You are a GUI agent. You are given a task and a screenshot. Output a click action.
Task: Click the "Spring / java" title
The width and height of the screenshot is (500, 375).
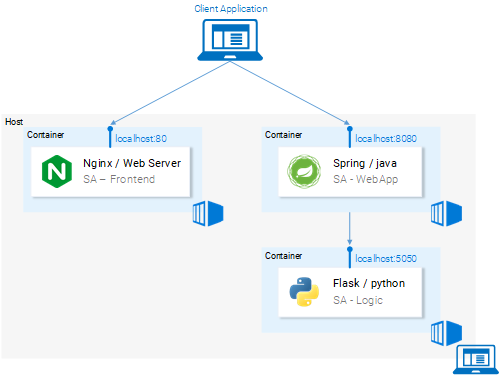365,163
